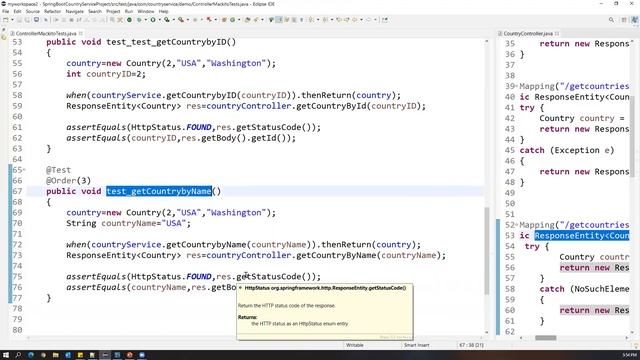Screen dimensions: 640x360
Task: Click the New Java Package icon
Action: pos(224,20)
